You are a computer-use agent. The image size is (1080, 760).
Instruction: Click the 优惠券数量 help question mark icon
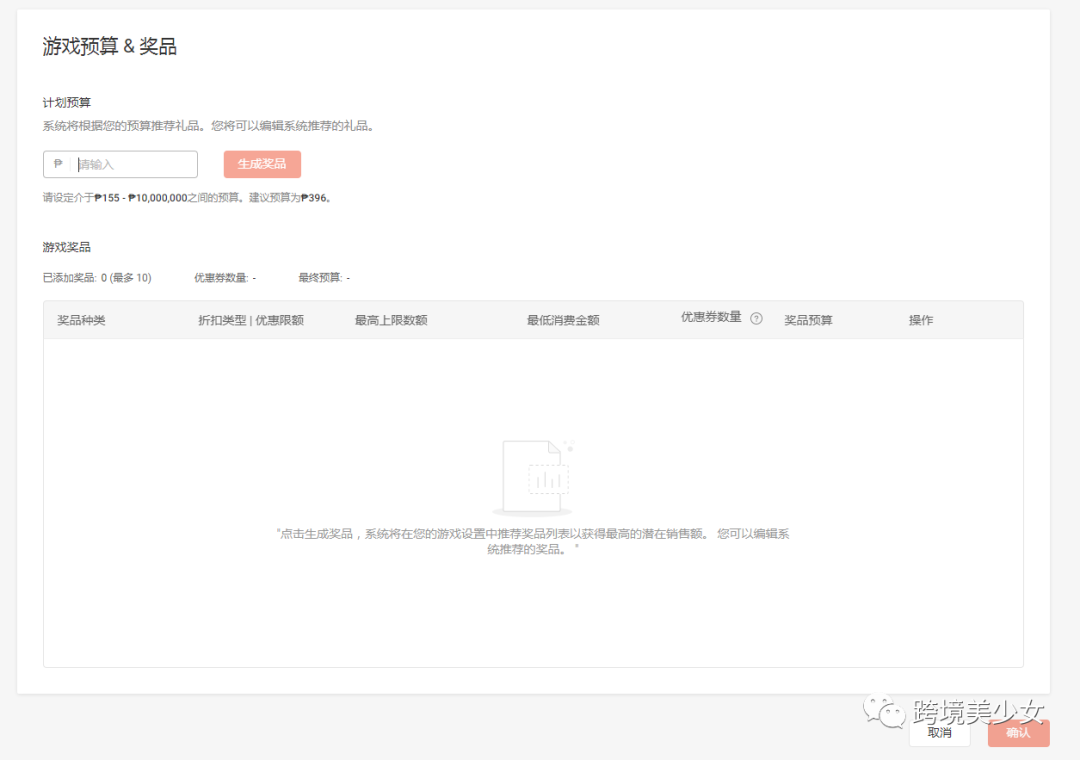(756, 318)
